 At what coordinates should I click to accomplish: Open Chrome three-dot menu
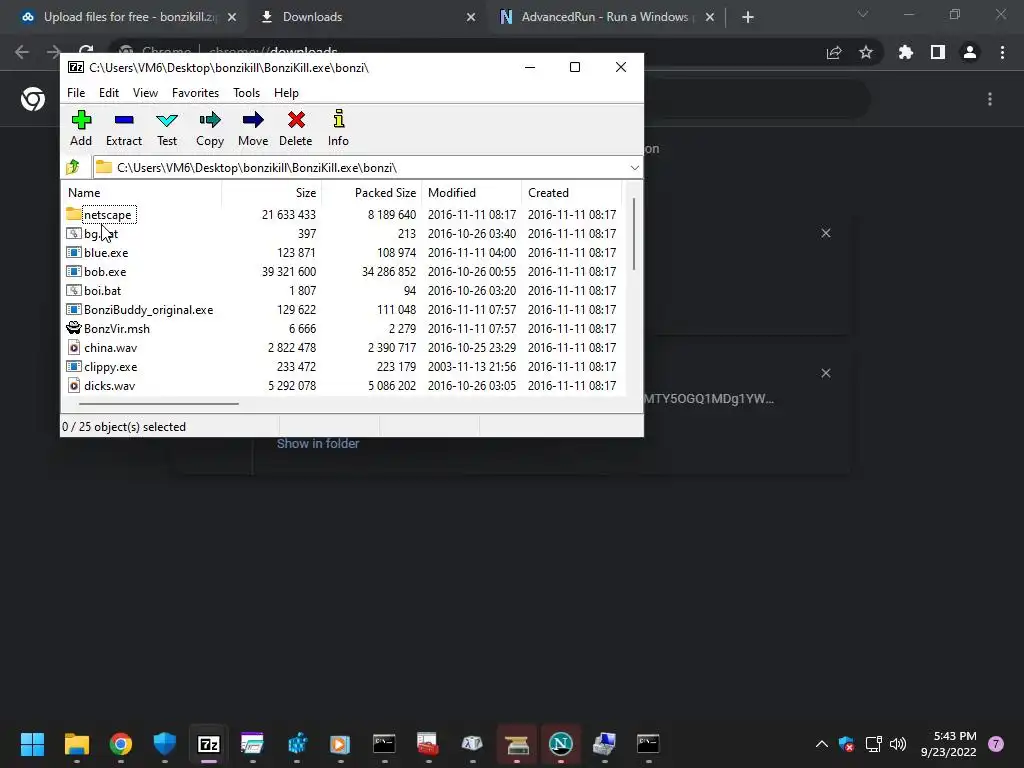coord(1002,52)
